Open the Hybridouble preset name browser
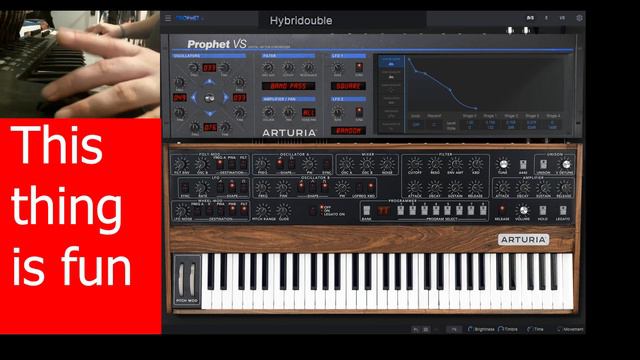Viewport: 640px width, 360px height. 301,20
